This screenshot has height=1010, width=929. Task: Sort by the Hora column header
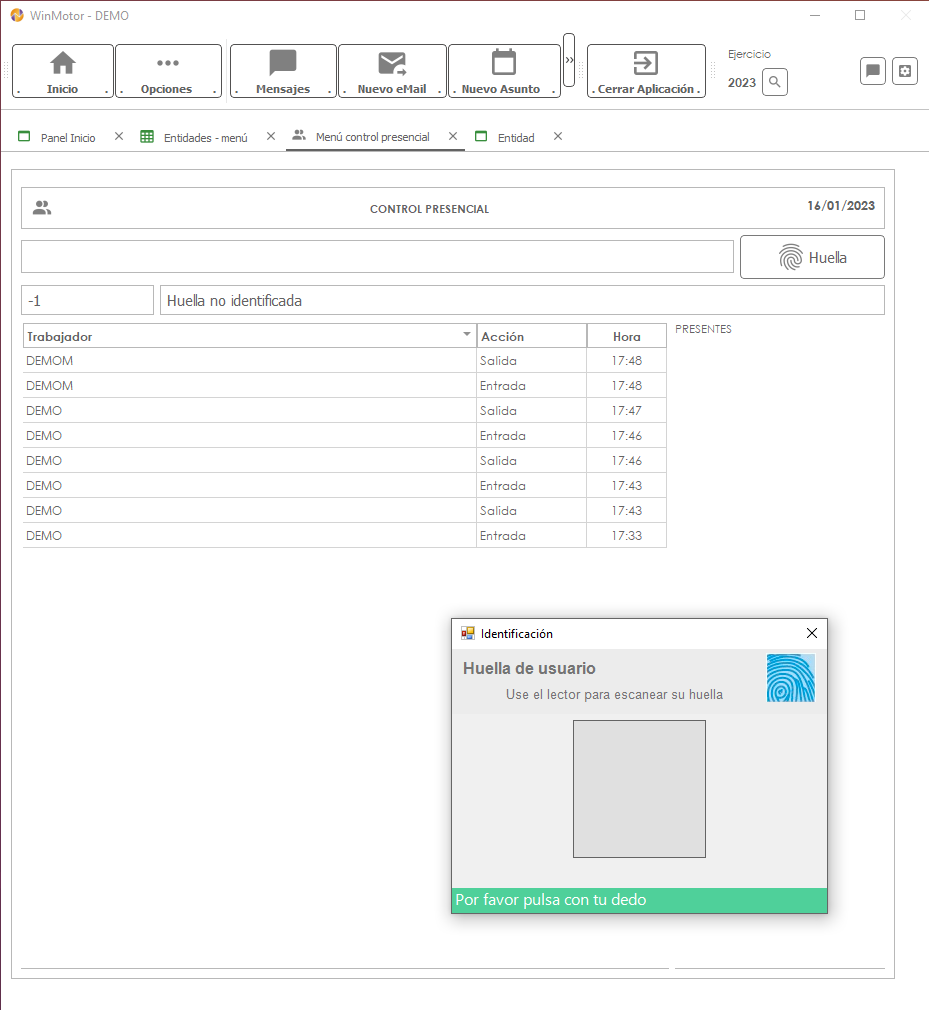626,336
